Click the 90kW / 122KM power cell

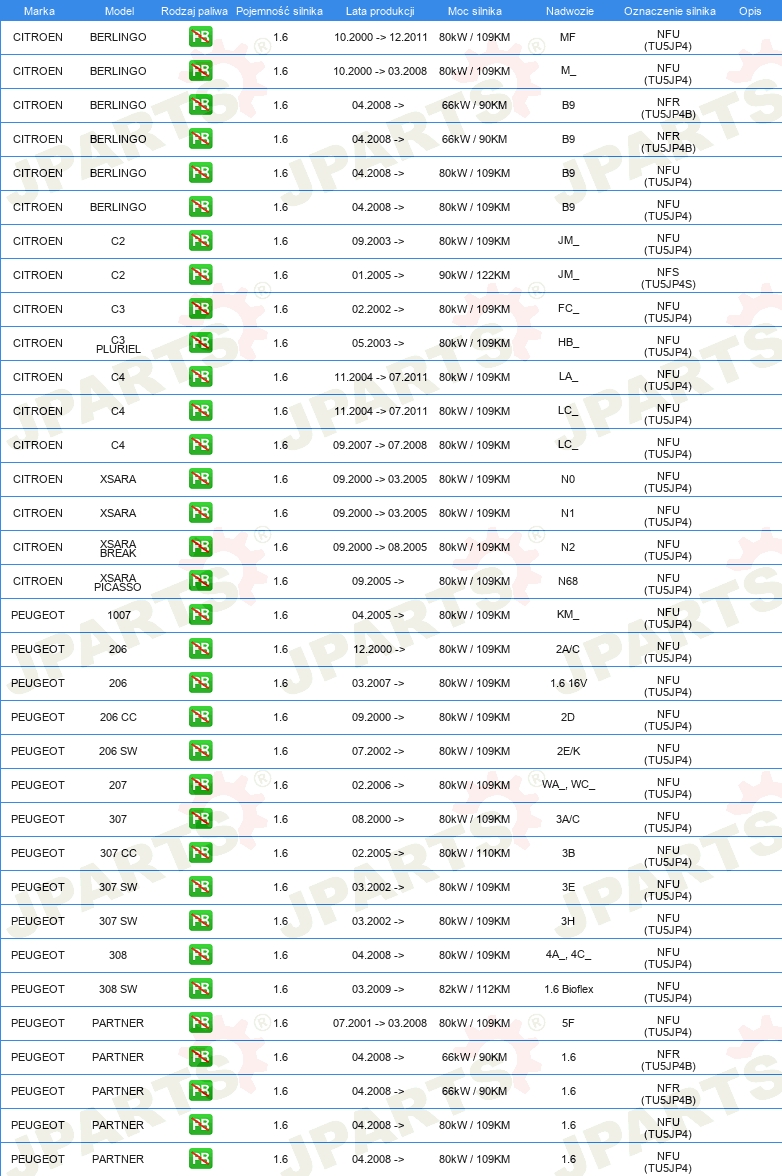(475, 275)
